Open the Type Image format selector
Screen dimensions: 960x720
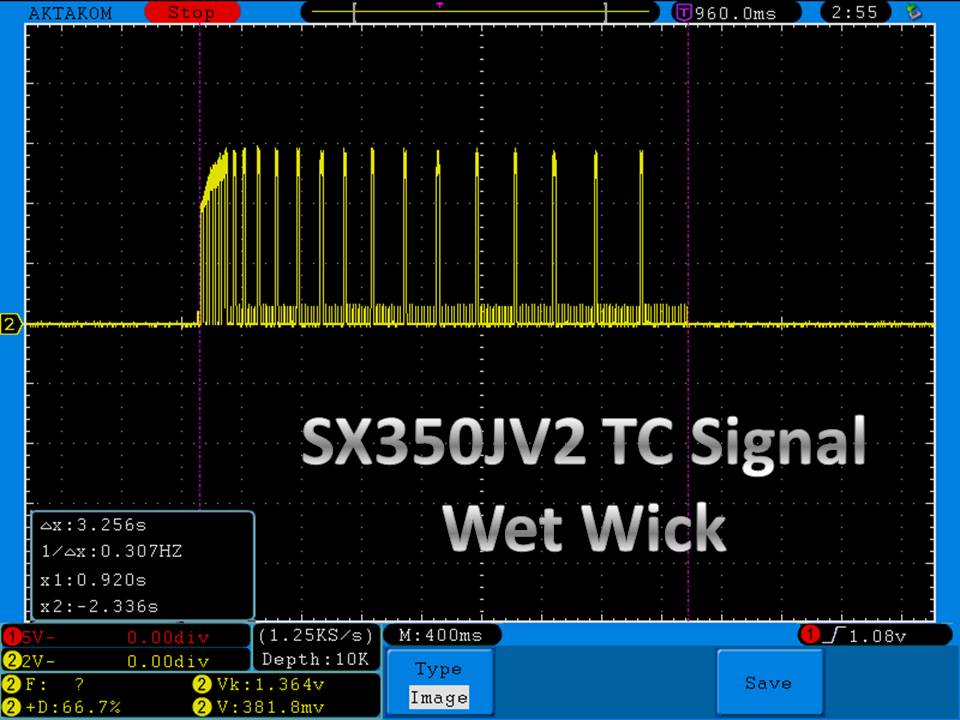[x=438, y=683]
